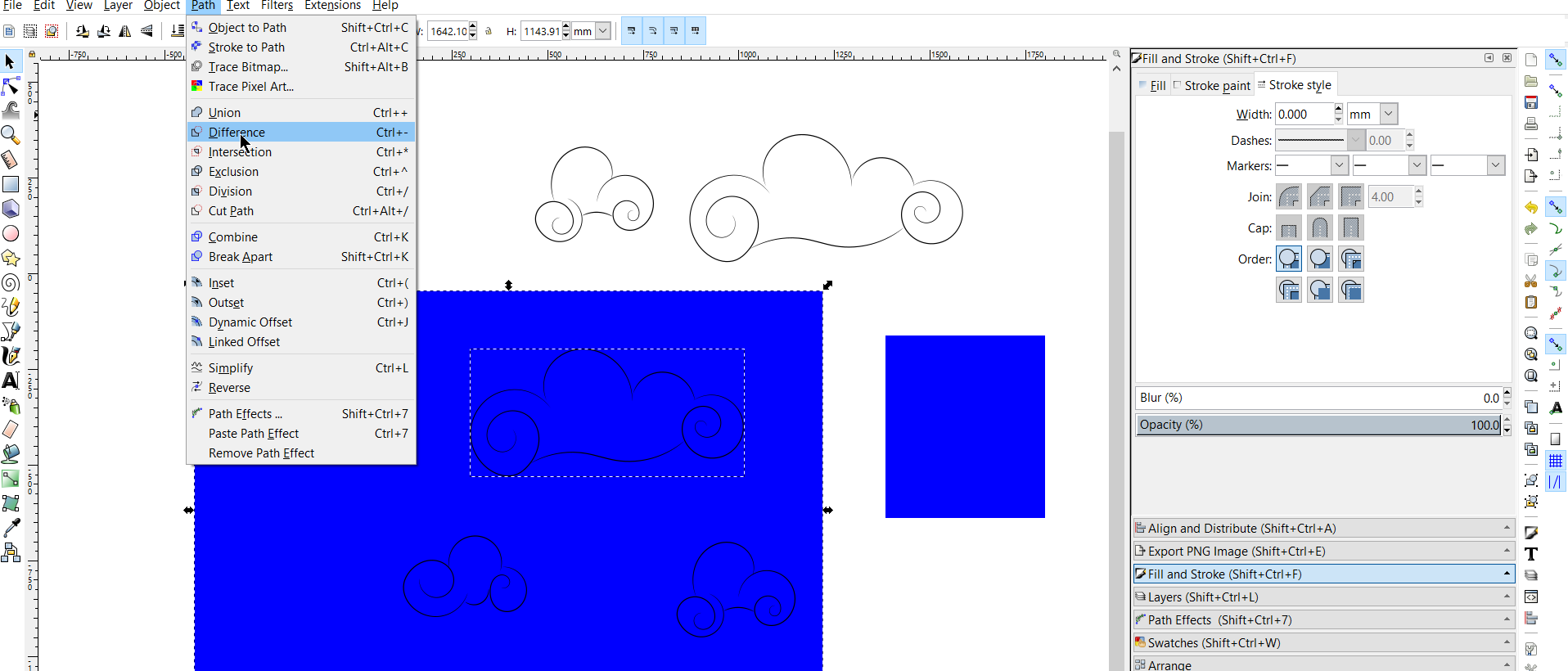1568x671 pixels.
Task: Click Rotate selection 90° counter-clockwise icon
Action: pos(83,31)
